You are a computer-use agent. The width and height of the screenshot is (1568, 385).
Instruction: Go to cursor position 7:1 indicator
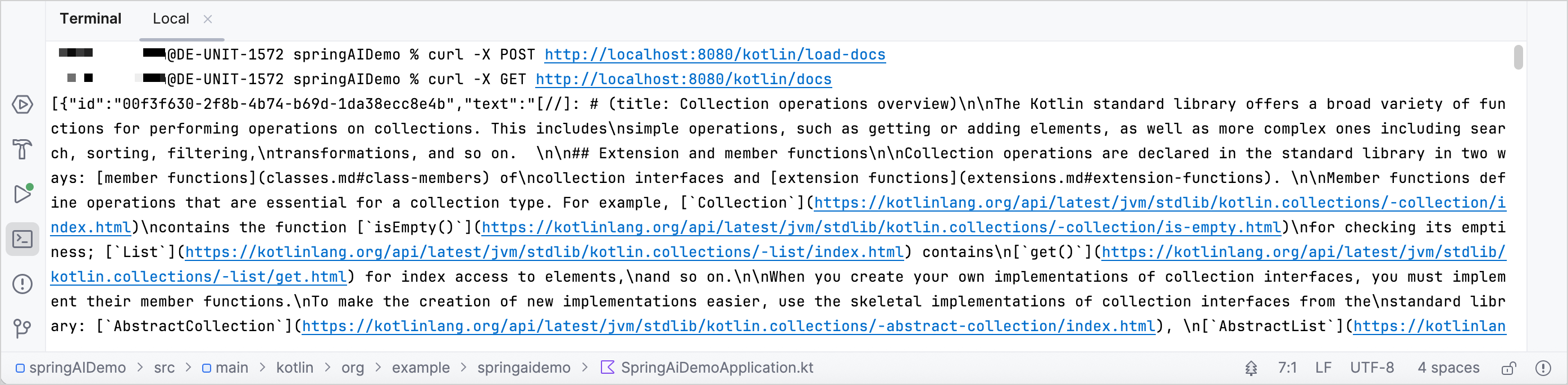[1287, 368]
